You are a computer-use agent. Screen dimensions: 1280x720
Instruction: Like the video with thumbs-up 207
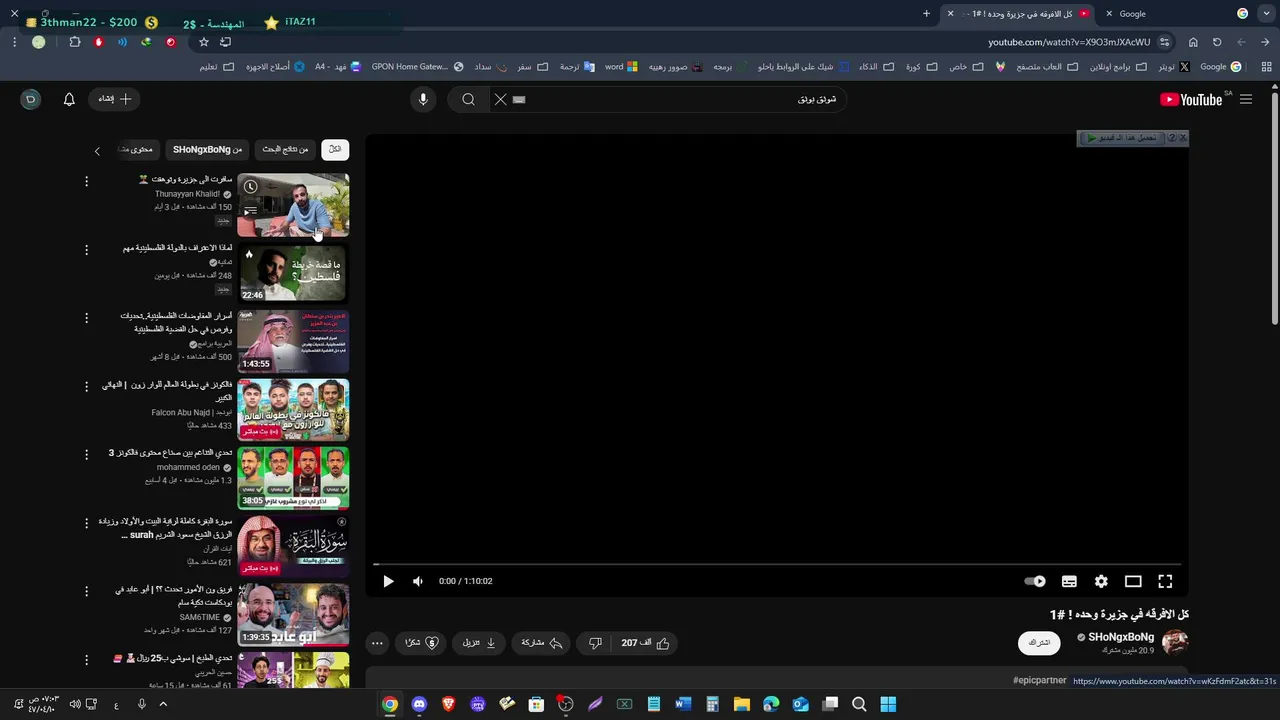(x=645, y=643)
